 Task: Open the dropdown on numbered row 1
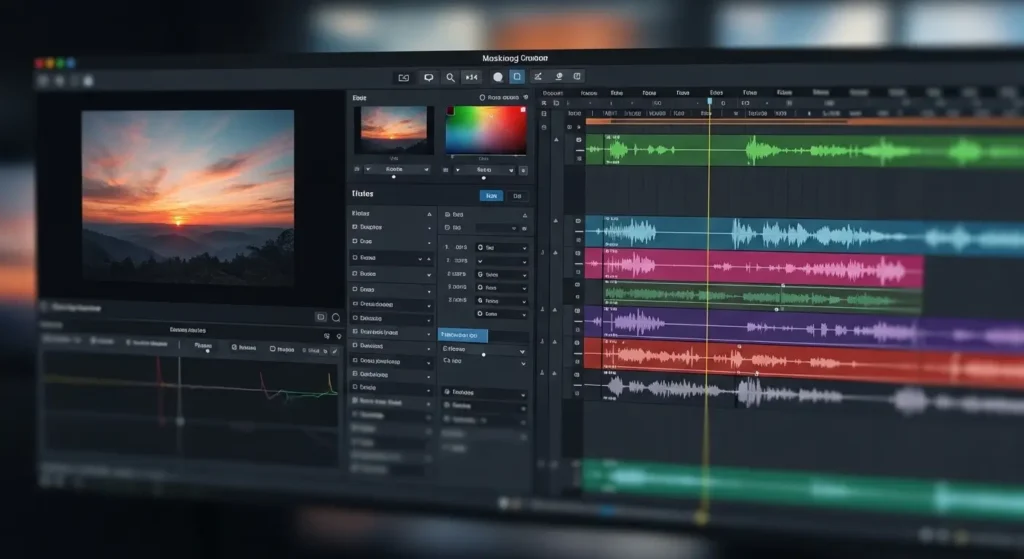tap(502, 248)
